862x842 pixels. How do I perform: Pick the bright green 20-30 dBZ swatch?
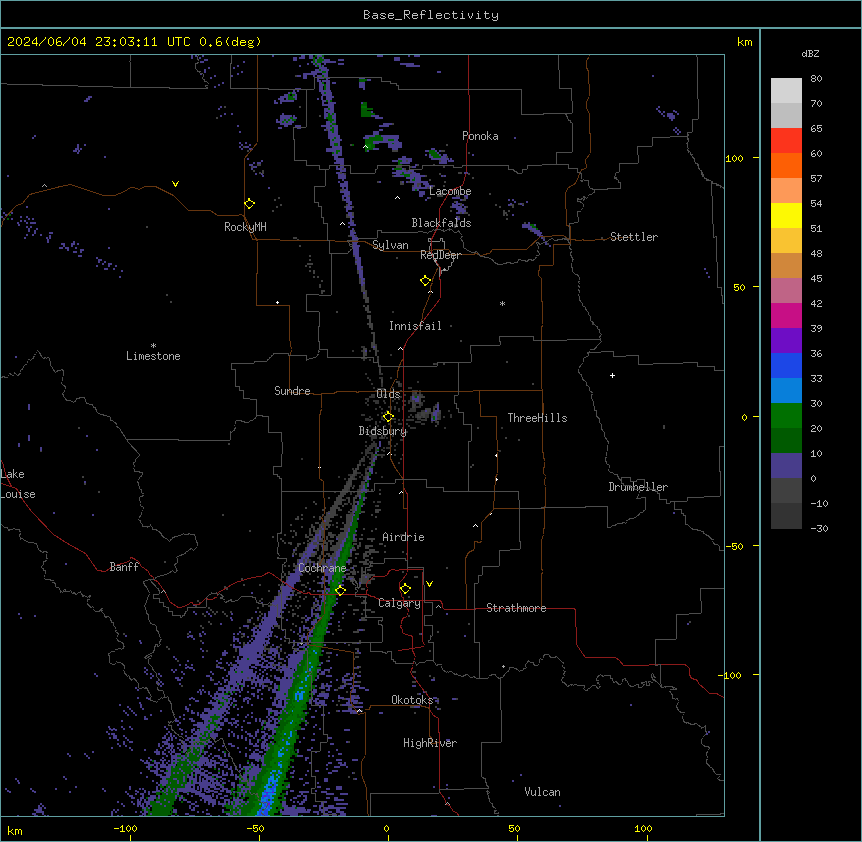tap(786, 416)
